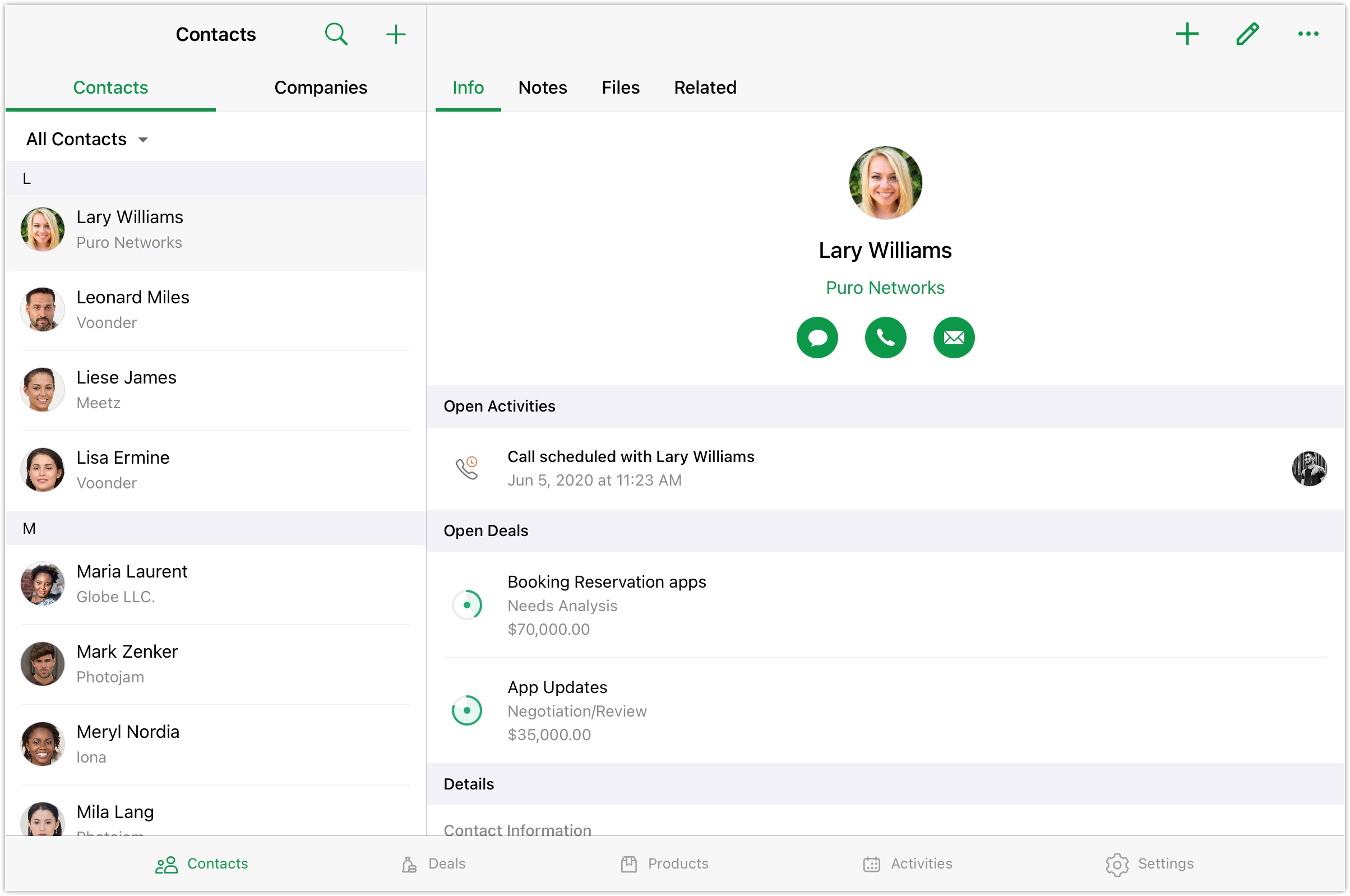Image resolution: width=1350 pixels, height=896 pixels.
Task: Select Leonard Miles in contact list
Action: click(x=132, y=309)
